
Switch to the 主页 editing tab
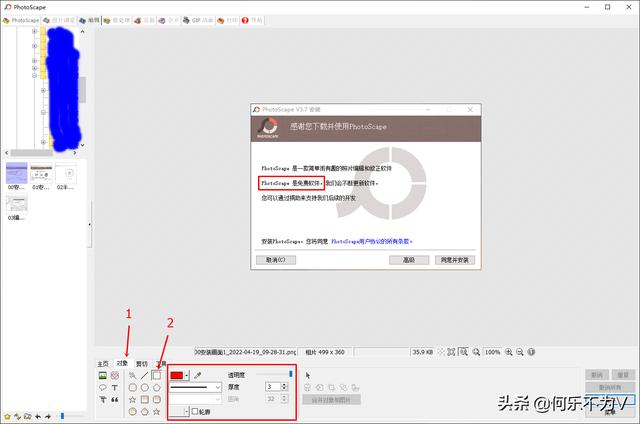[103, 364]
